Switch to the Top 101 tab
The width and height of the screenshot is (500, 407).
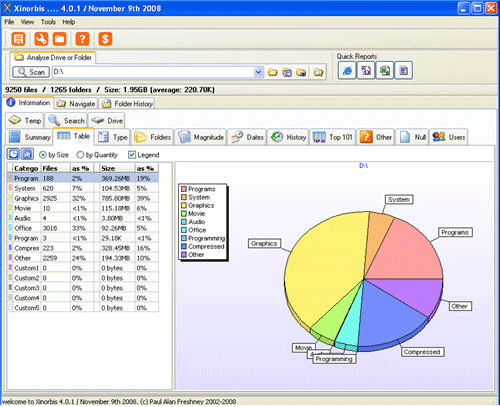click(333, 137)
